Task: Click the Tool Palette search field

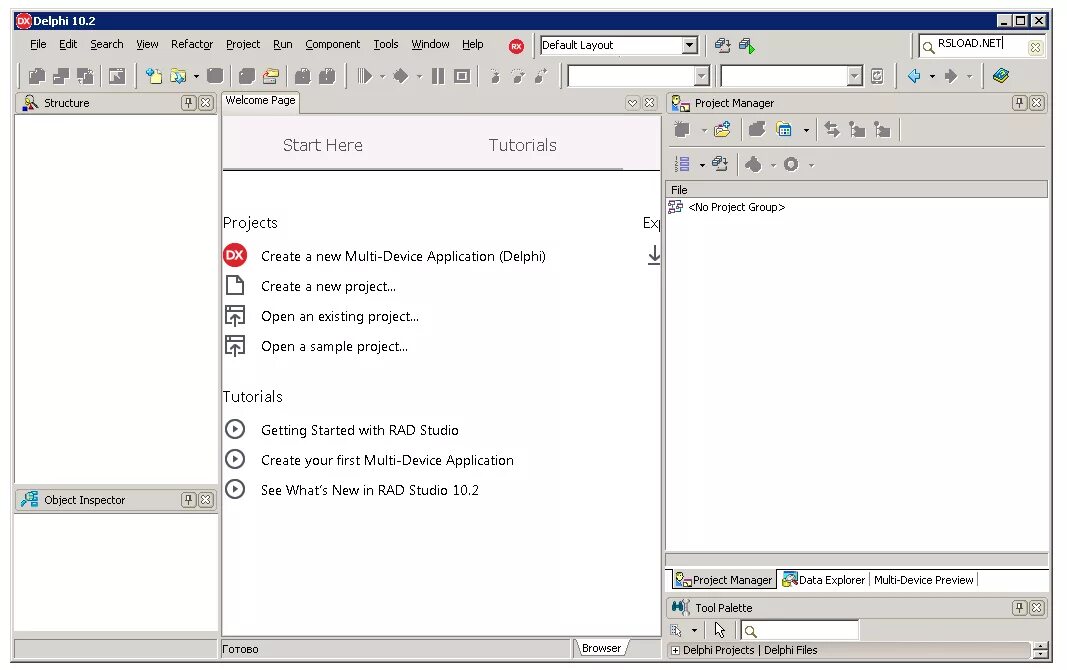Action: pos(800,631)
